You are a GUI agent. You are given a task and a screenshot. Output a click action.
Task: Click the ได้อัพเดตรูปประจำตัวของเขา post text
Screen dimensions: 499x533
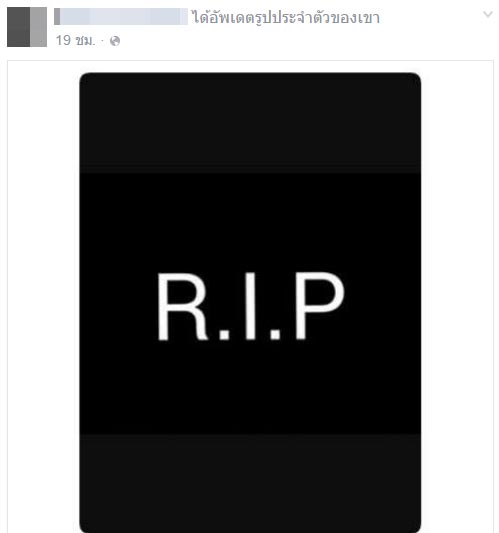coord(286,17)
